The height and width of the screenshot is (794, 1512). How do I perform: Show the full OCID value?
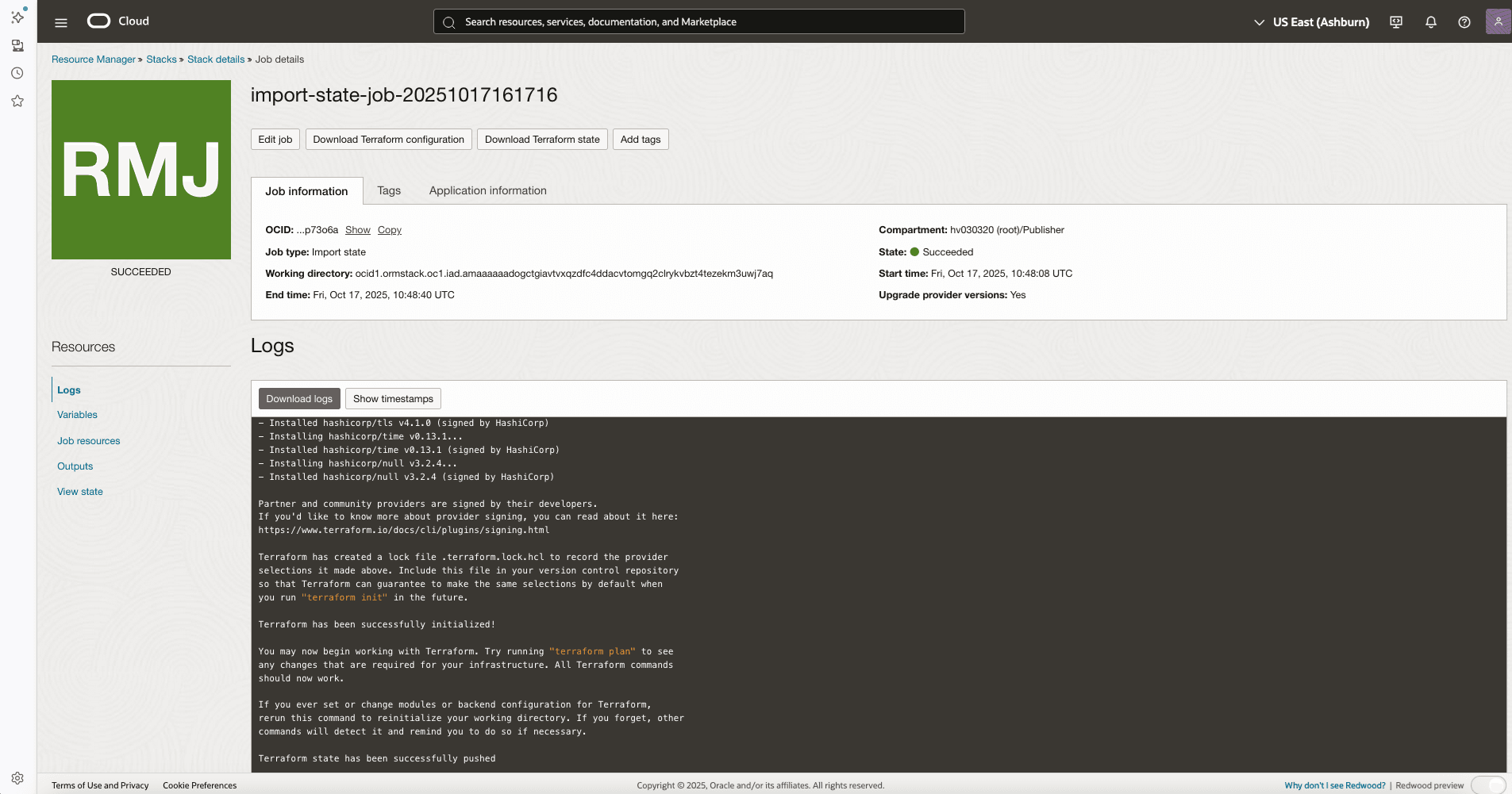pos(357,229)
